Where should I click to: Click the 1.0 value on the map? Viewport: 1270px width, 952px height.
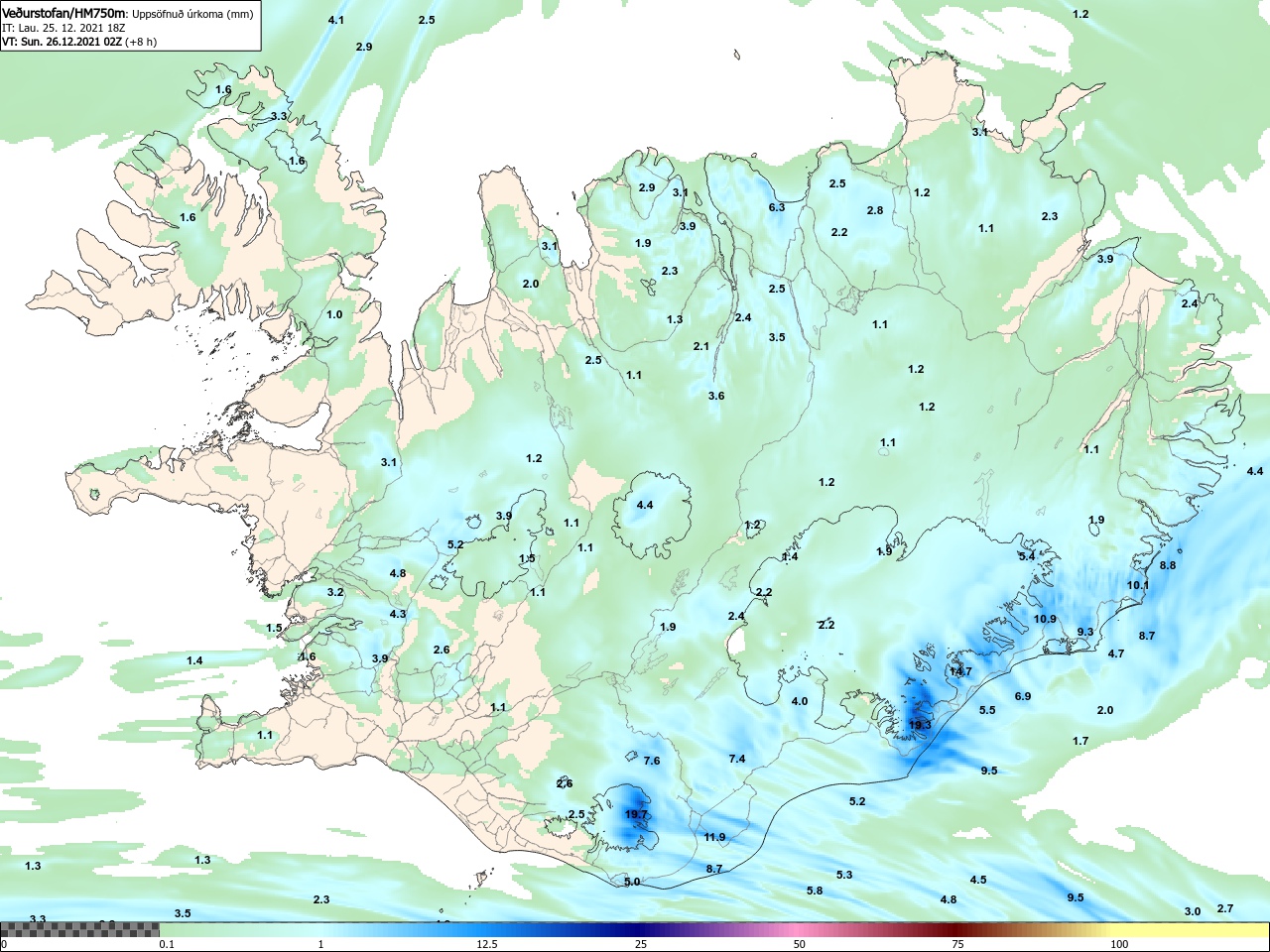334,315
